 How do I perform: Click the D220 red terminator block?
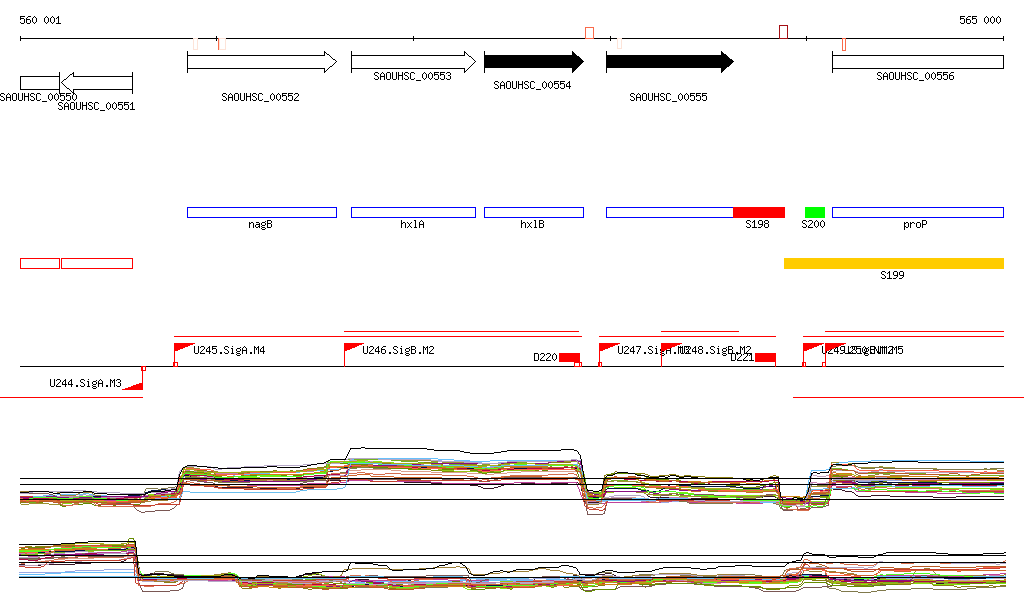pos(569,357)
